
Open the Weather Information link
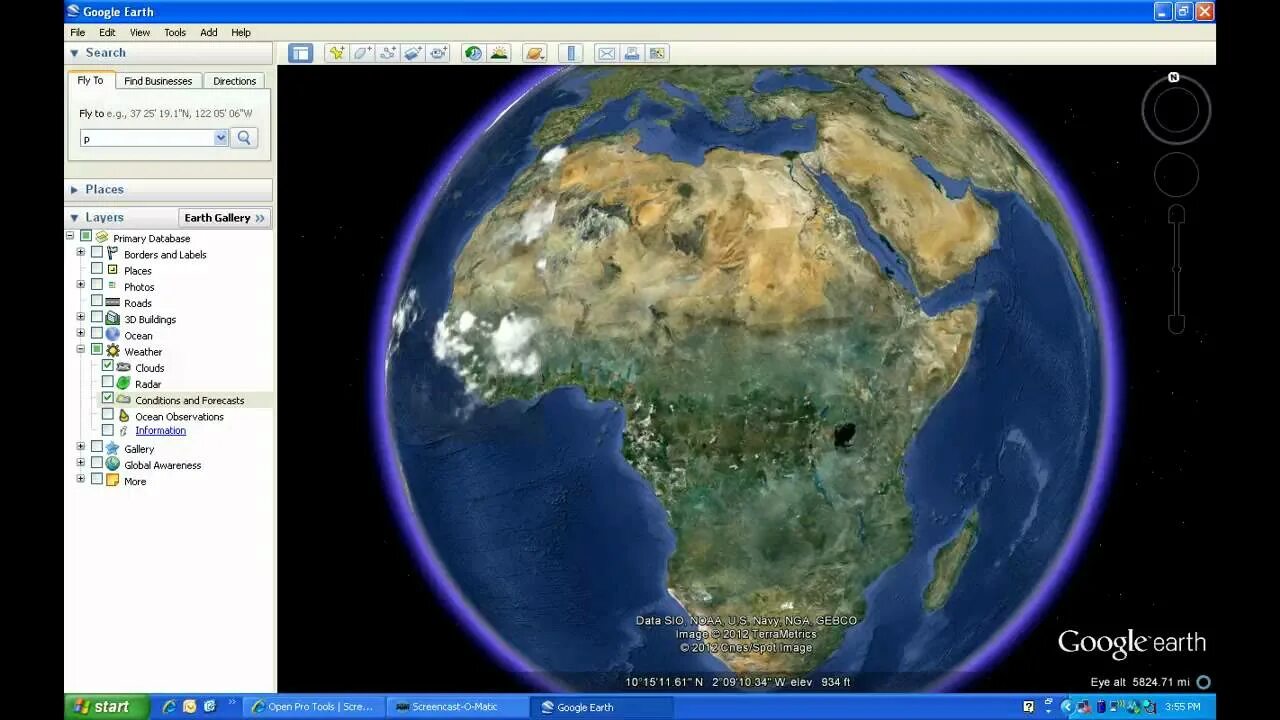pos(160,430)
